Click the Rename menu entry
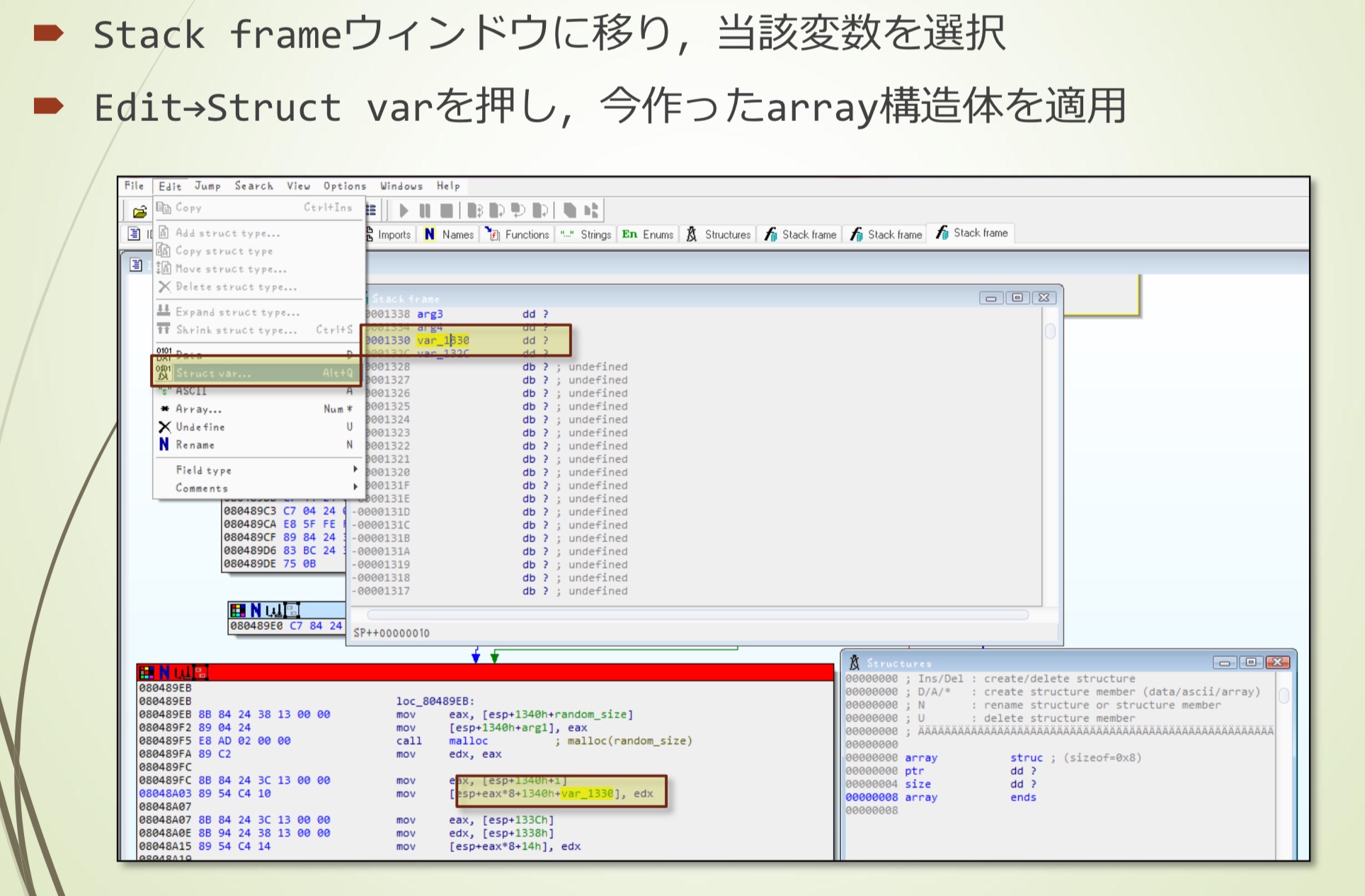Screen dimensions: 1365x896 195,445
